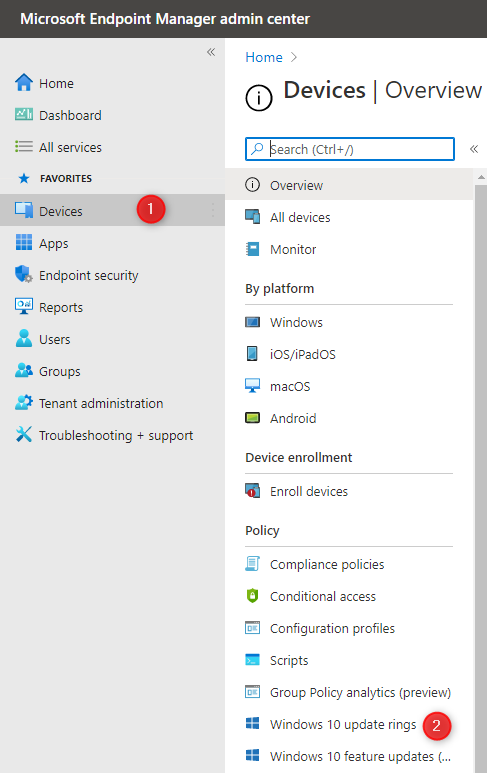Click the Apps grid icon
The image size is (487, 773).
[24, 243]
